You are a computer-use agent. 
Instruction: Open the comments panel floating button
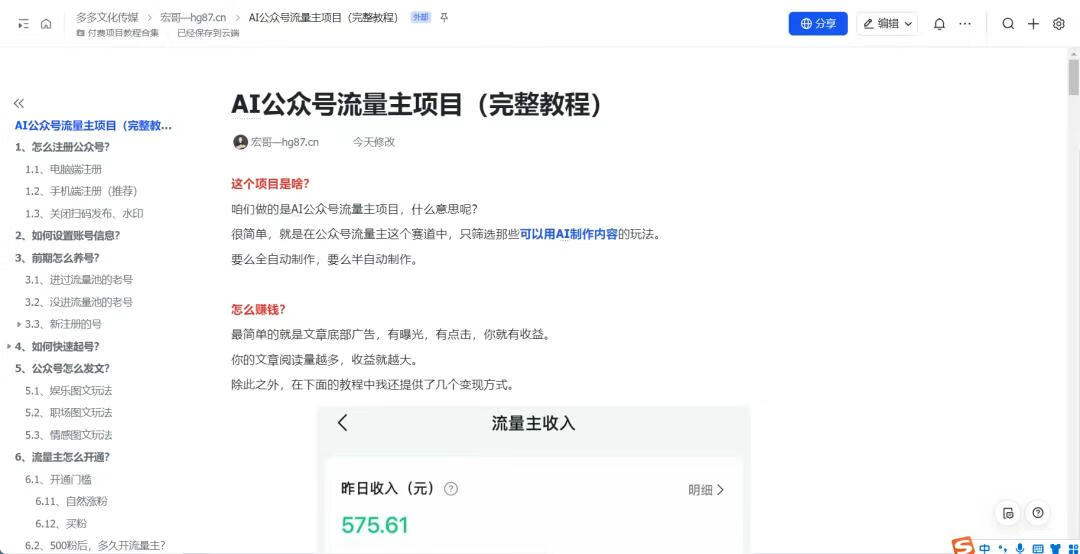click(x=1008, y=513)
